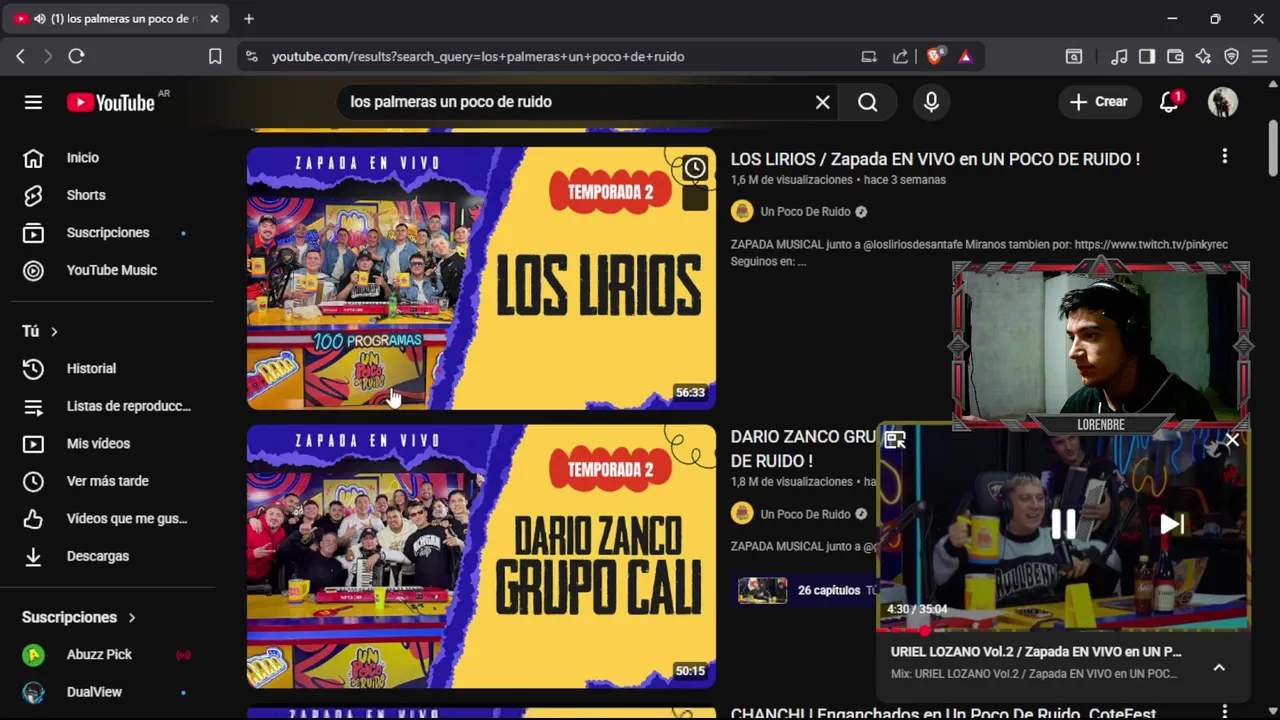
Task: Open Un Poco De Ruido channel under LOS LIRIOS
Action: tap(805, 212)
